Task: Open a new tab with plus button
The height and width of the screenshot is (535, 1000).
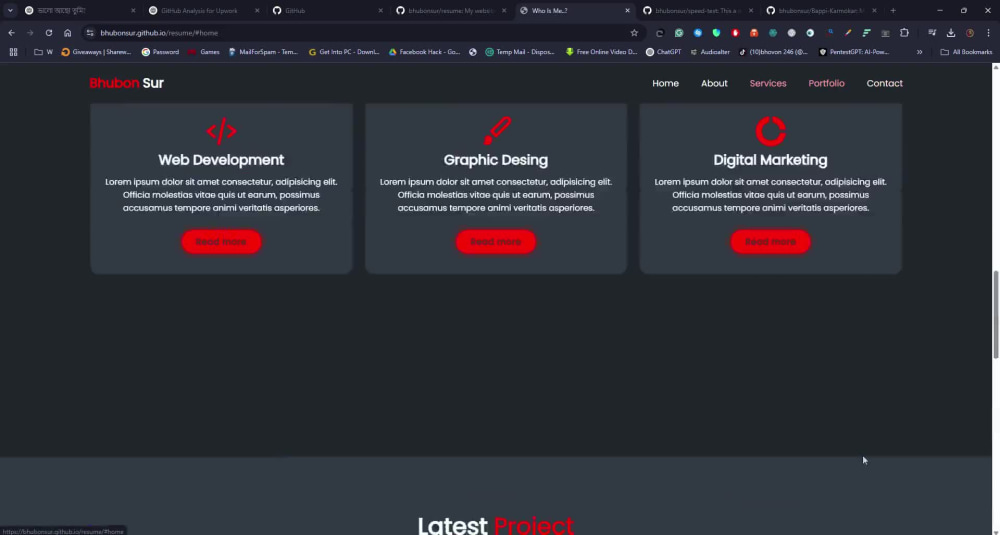Action: [893, 10]
